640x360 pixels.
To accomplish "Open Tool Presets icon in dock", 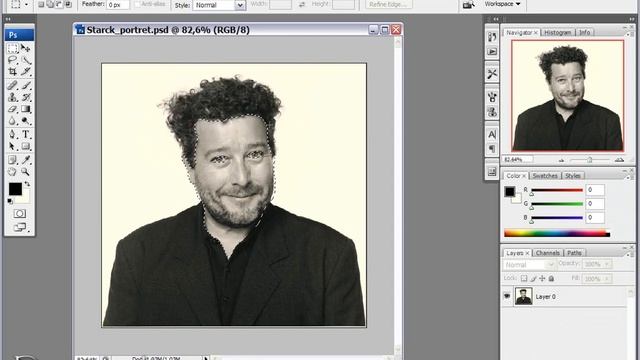I will coord(492,74).
